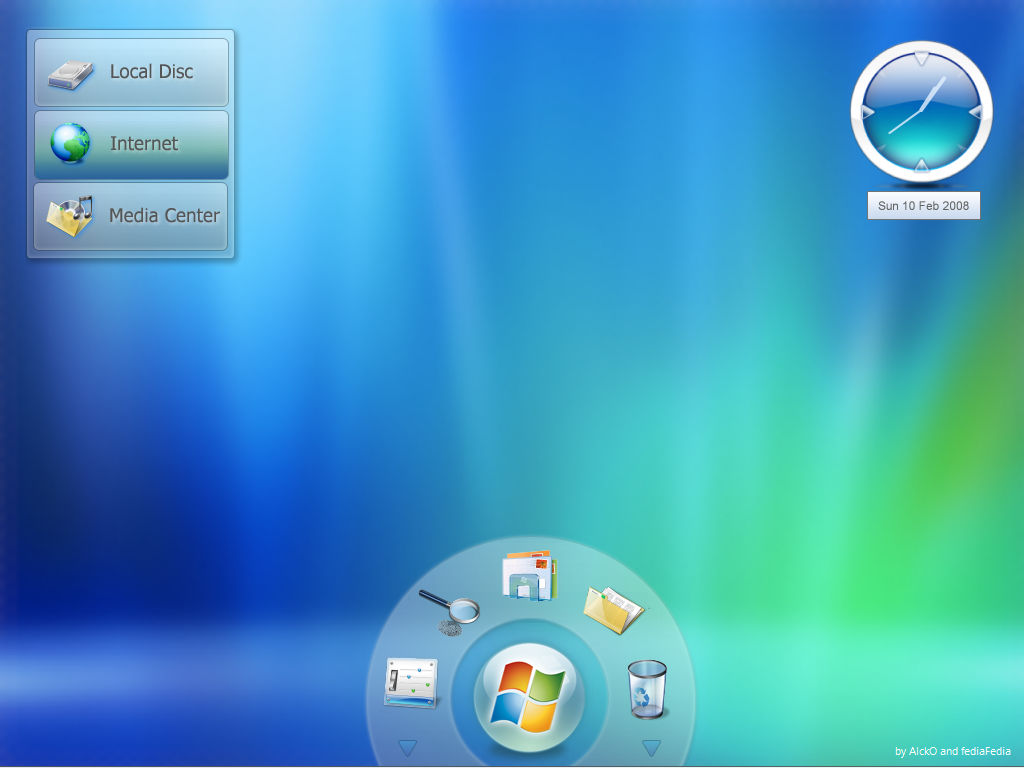
Task: Click the date label Sun 10 Feb 2008
Action: point(923,206)
